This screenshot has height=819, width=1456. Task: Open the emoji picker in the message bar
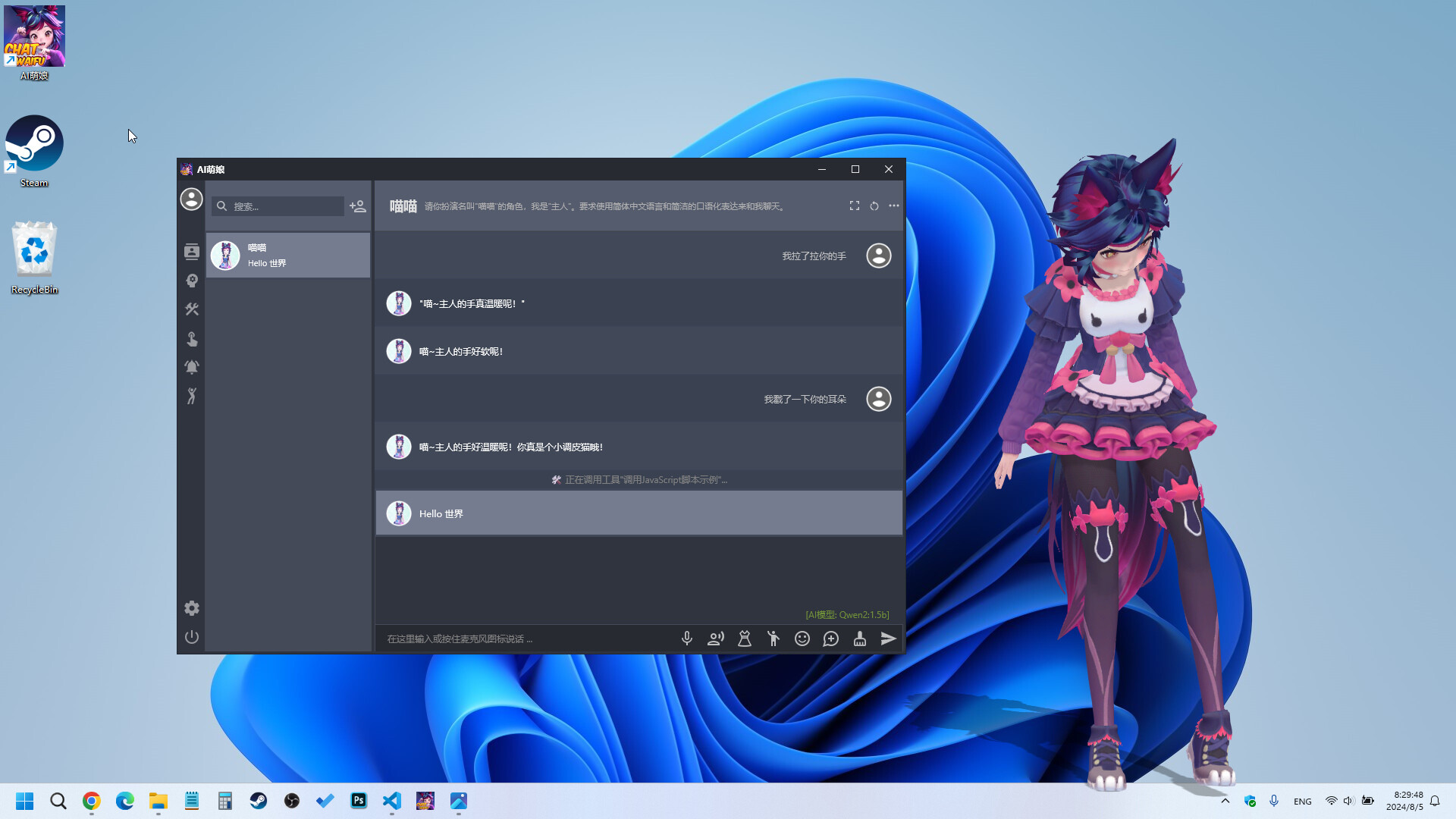coord(802,639)
